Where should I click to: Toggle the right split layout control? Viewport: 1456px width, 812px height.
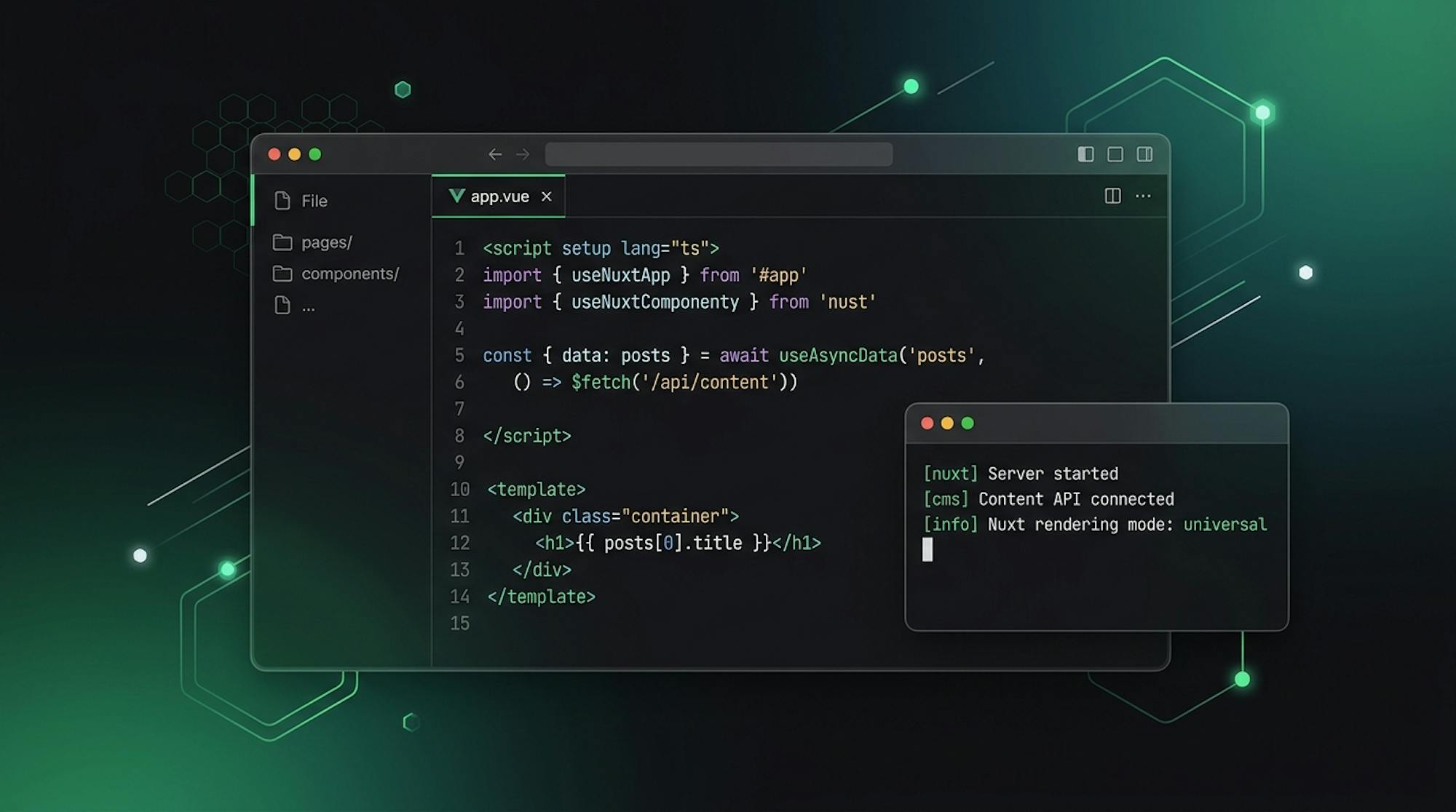pos(1144,154)
